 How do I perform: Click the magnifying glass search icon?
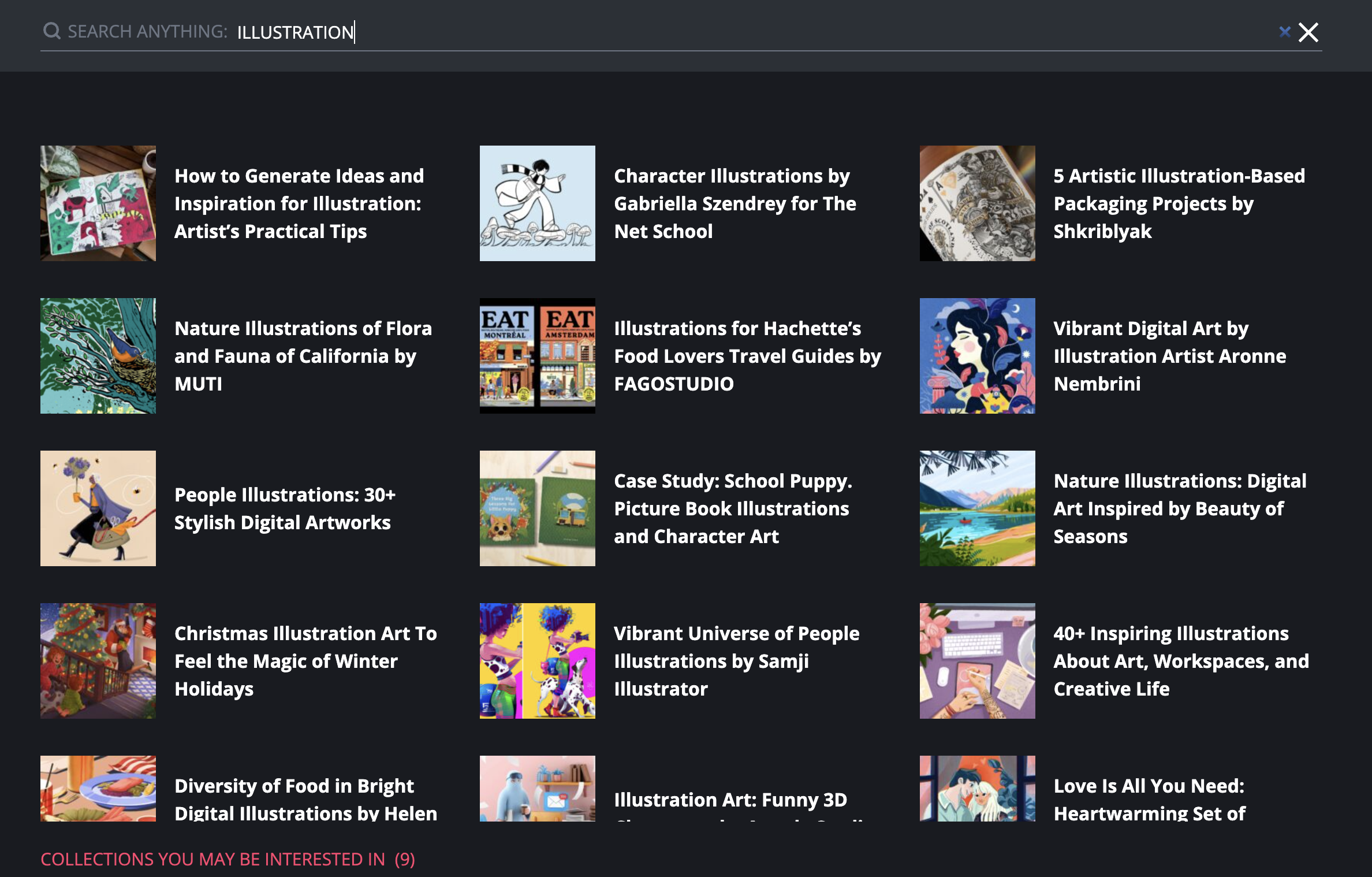pyautogui.click(x=52, y=31)
